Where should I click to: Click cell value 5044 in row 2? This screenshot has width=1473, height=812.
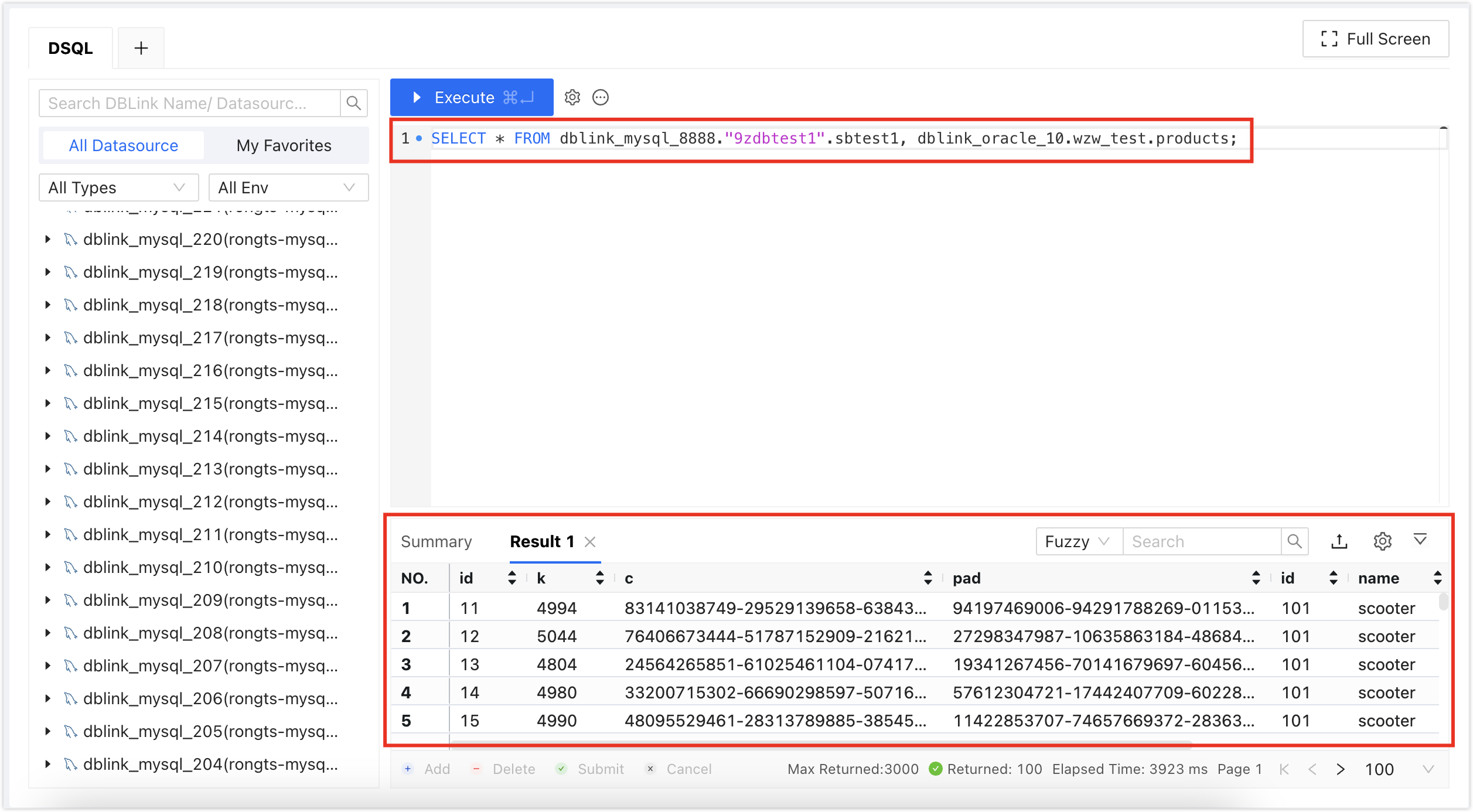click(x=557, y=636)
